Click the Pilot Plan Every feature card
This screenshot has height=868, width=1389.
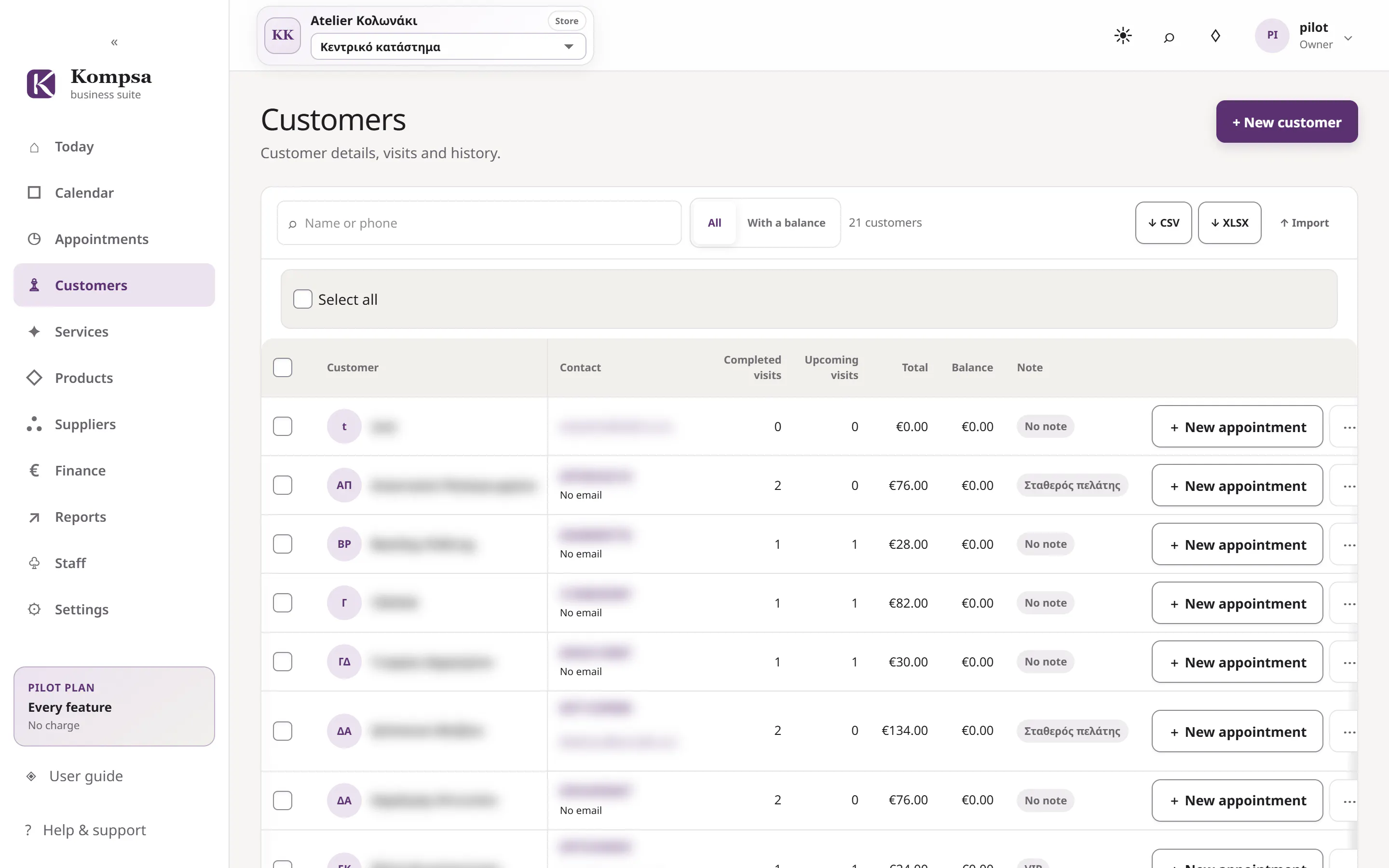[114, 706]
